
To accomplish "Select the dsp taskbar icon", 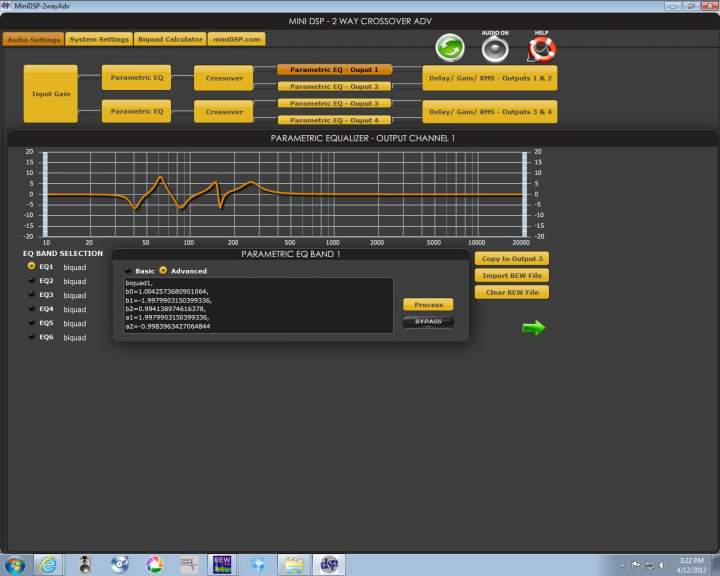I will 329,565.
